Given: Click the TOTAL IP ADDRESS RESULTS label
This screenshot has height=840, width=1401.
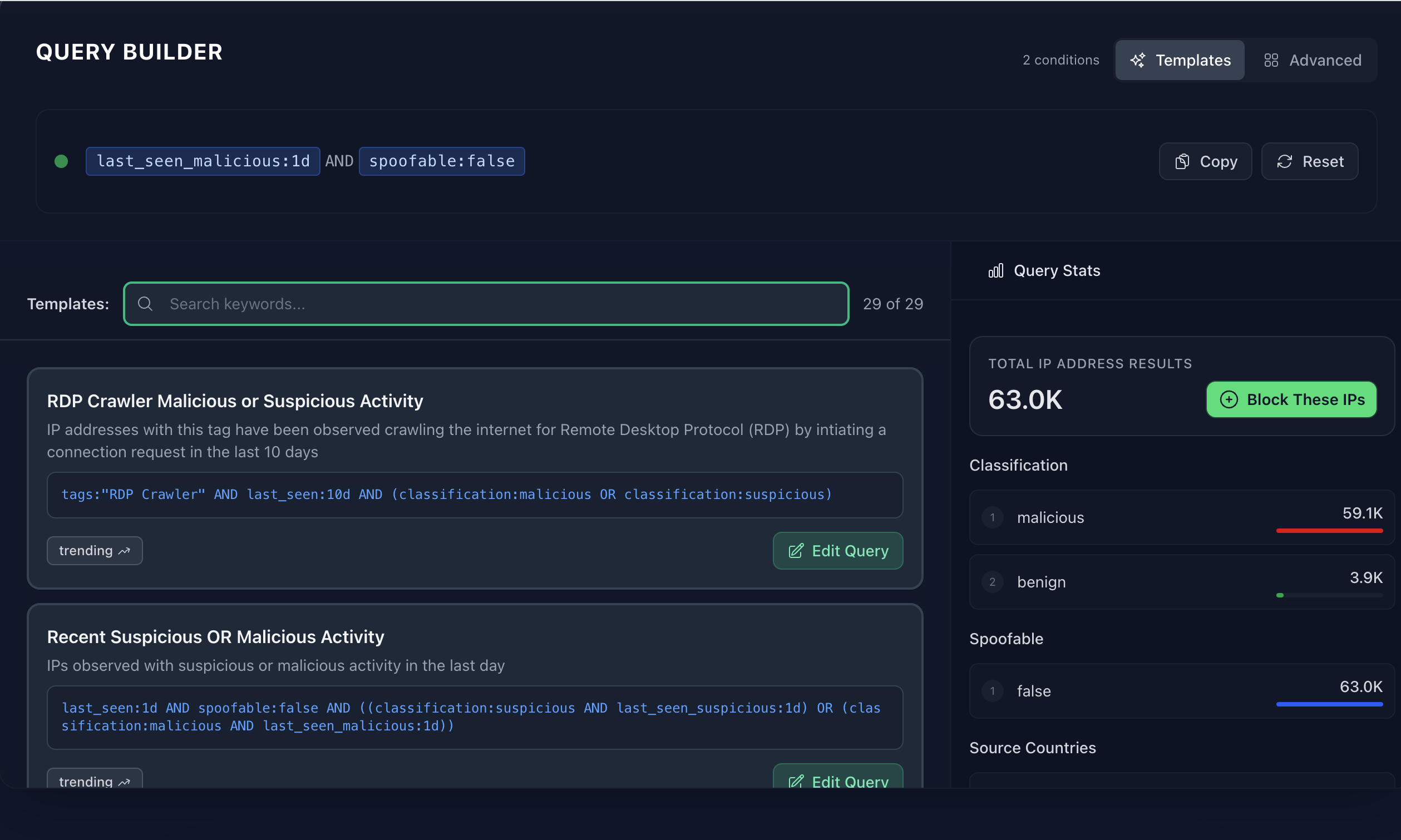Looking at the screenshot, I should pos(1090,364).
